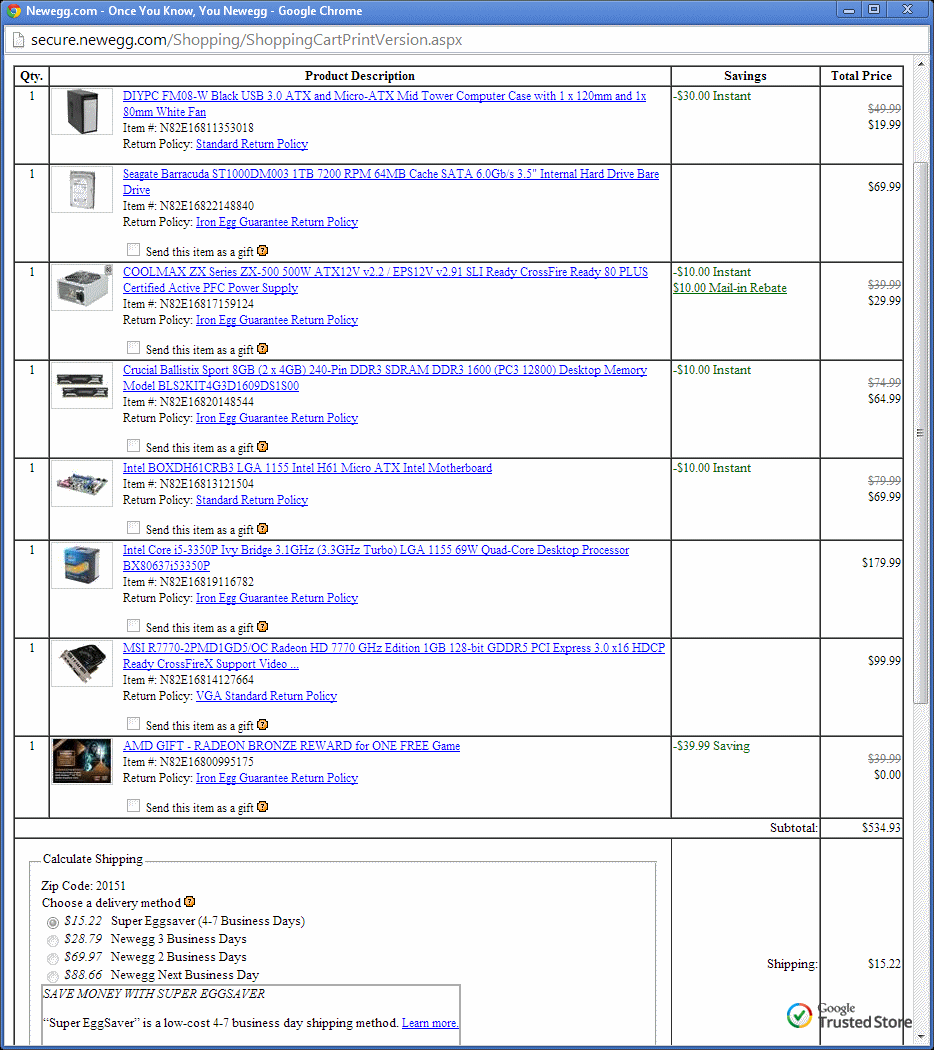Select Newegg 3 Business Days shipping
Screen dimensions: 934x1050
pyautogui.click(x=53, y=940)
